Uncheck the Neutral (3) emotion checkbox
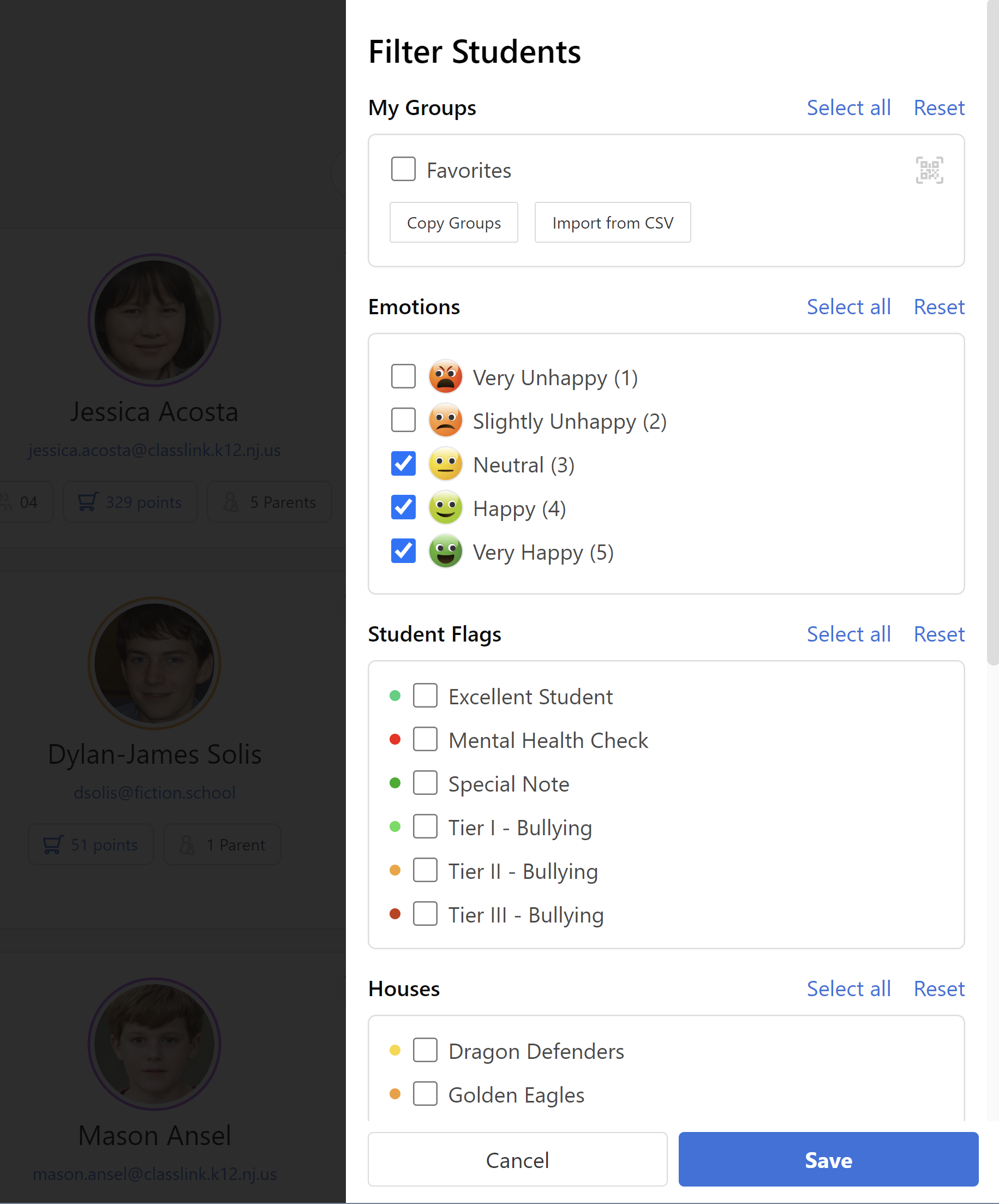This screenshot has width=999, height=1204. click(x=403, y=464)
